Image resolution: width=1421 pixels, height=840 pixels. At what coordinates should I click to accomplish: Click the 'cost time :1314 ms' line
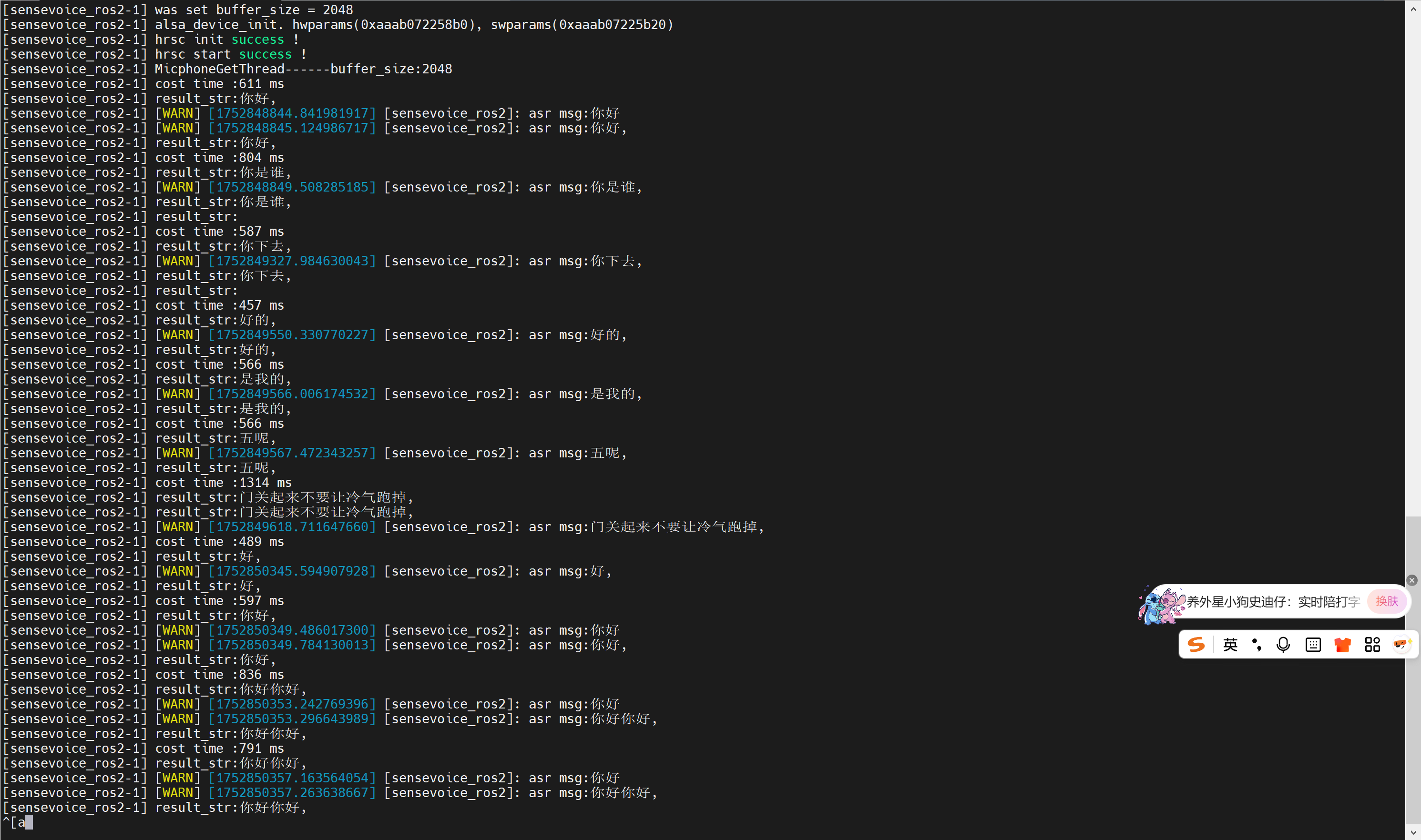pos(223,483)
